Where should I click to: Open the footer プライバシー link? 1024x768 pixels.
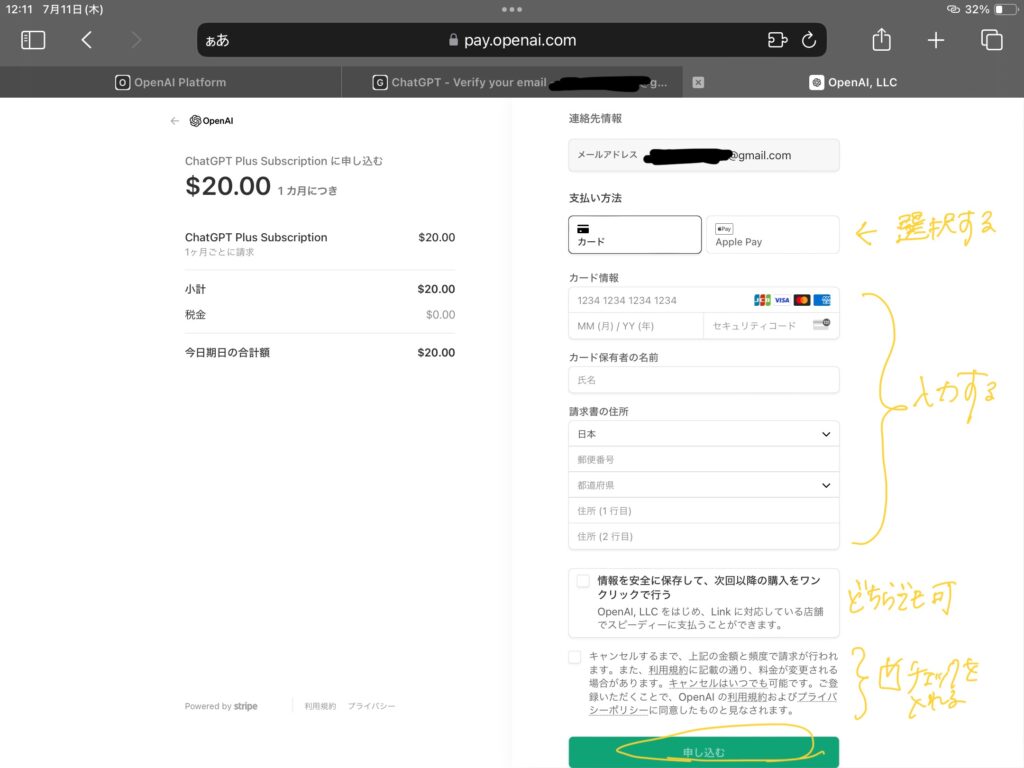coord(371,706)
